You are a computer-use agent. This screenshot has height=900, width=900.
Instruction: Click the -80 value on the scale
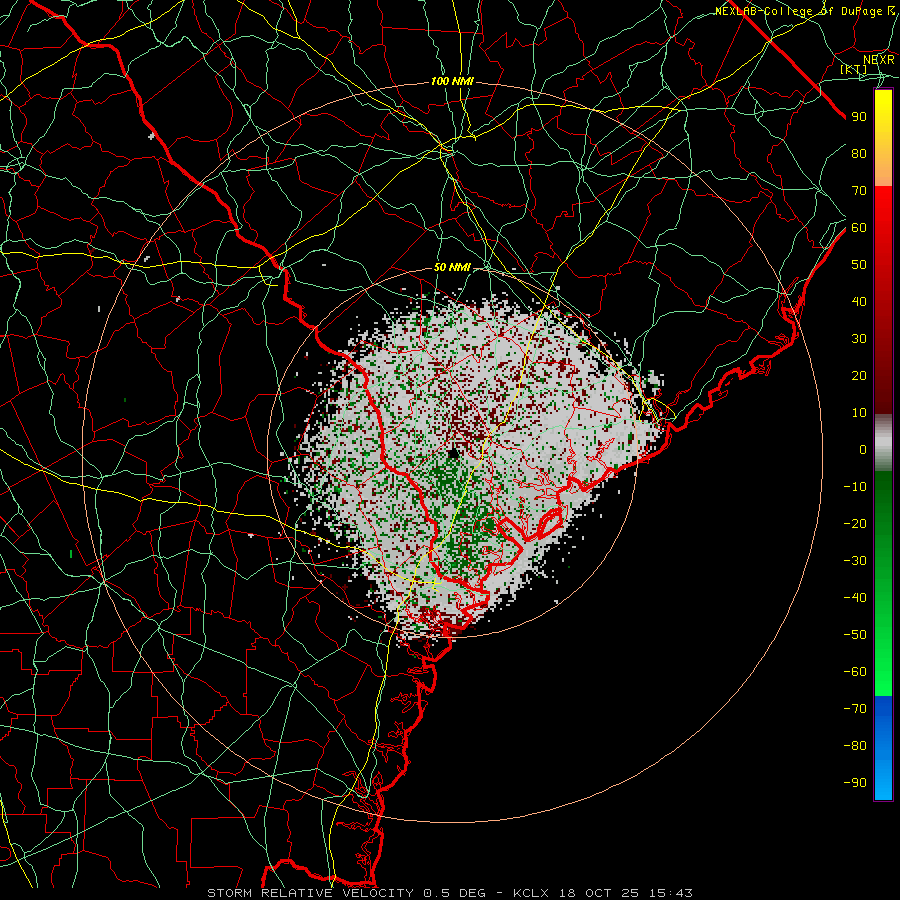click(855, 746)
